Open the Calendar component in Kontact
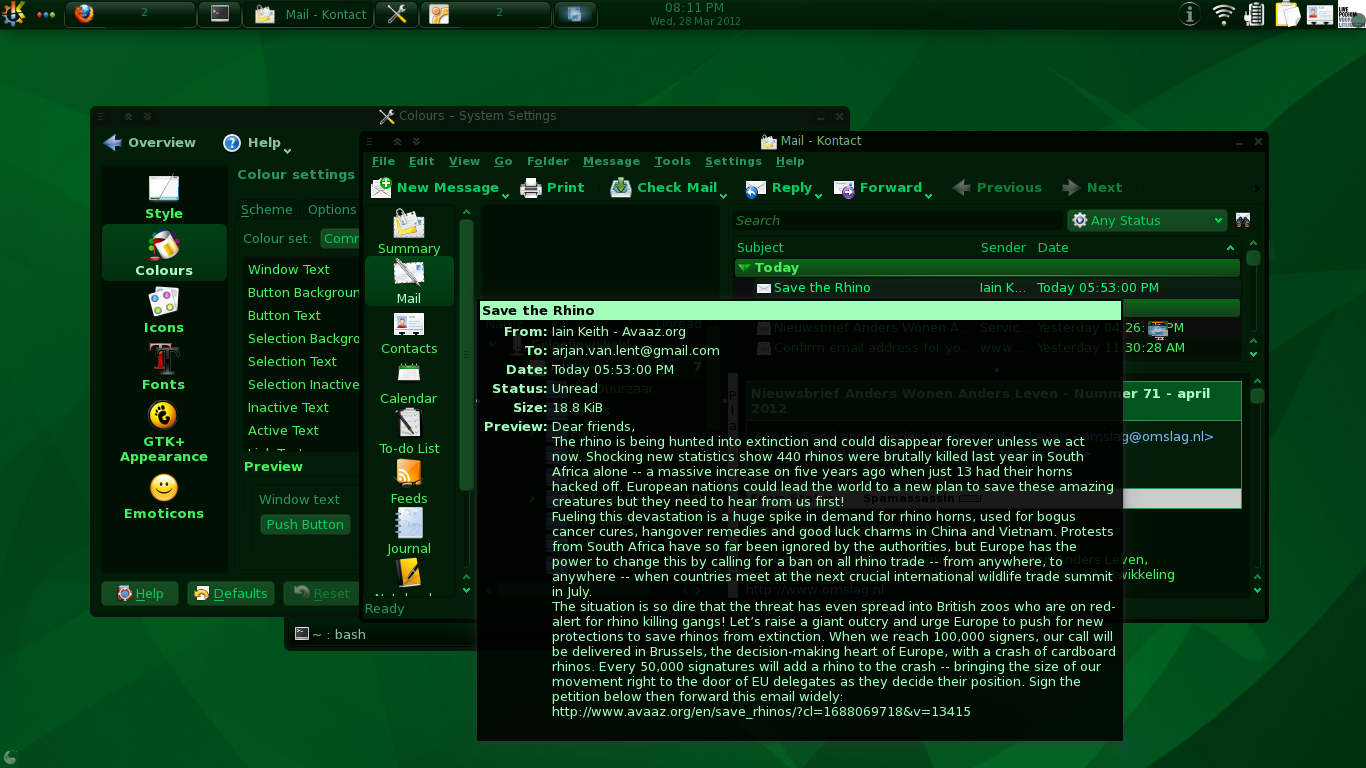1366x768 pixels. [x=409, y=382]
